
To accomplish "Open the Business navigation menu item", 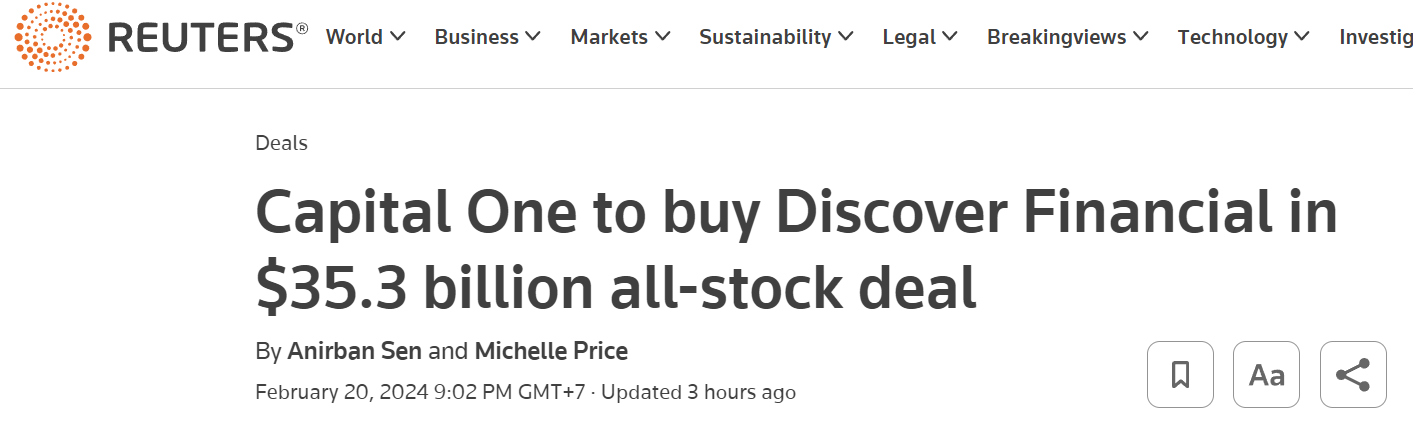I will (477, 37).
